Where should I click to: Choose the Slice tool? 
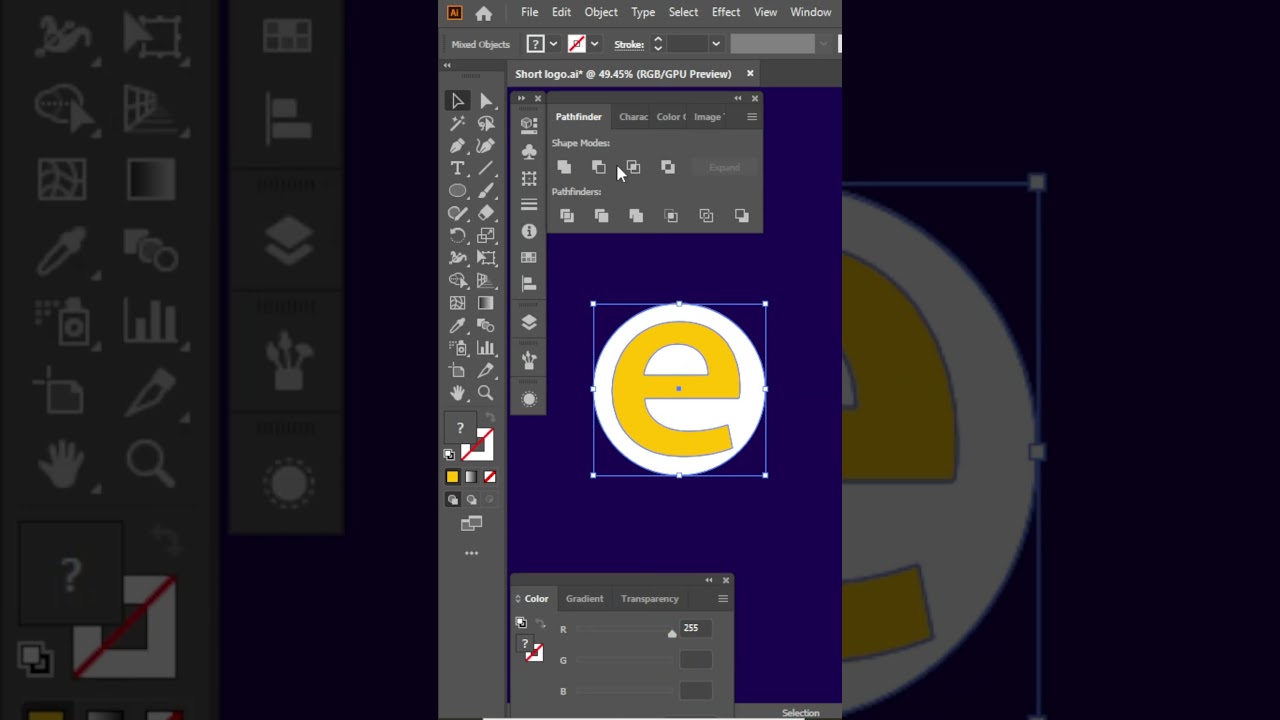coord(486,371)
